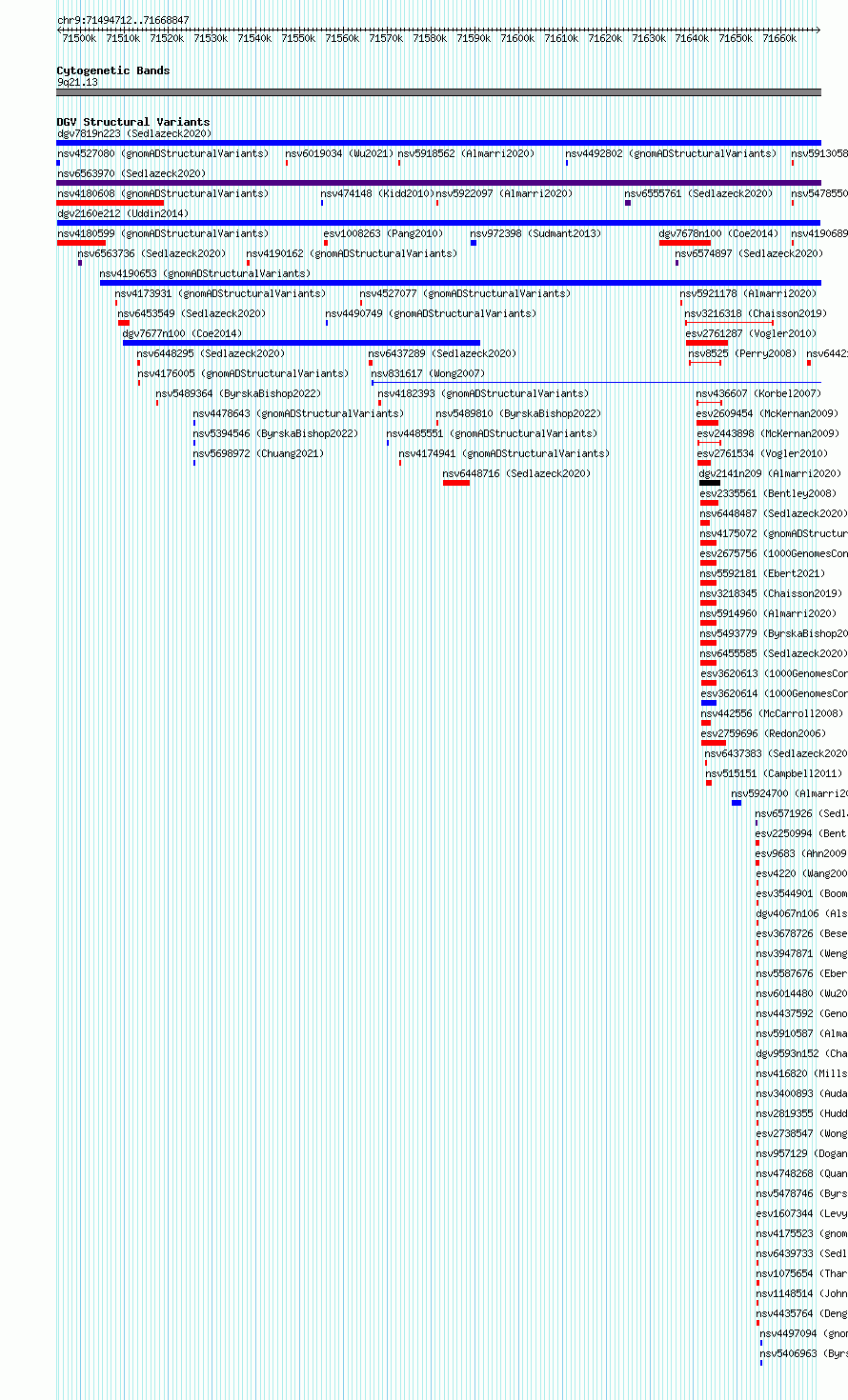The height and width of the screenshot is (1400, 848).
Task: Click the blue square under nsv5924700
Action: coord(737,803)
